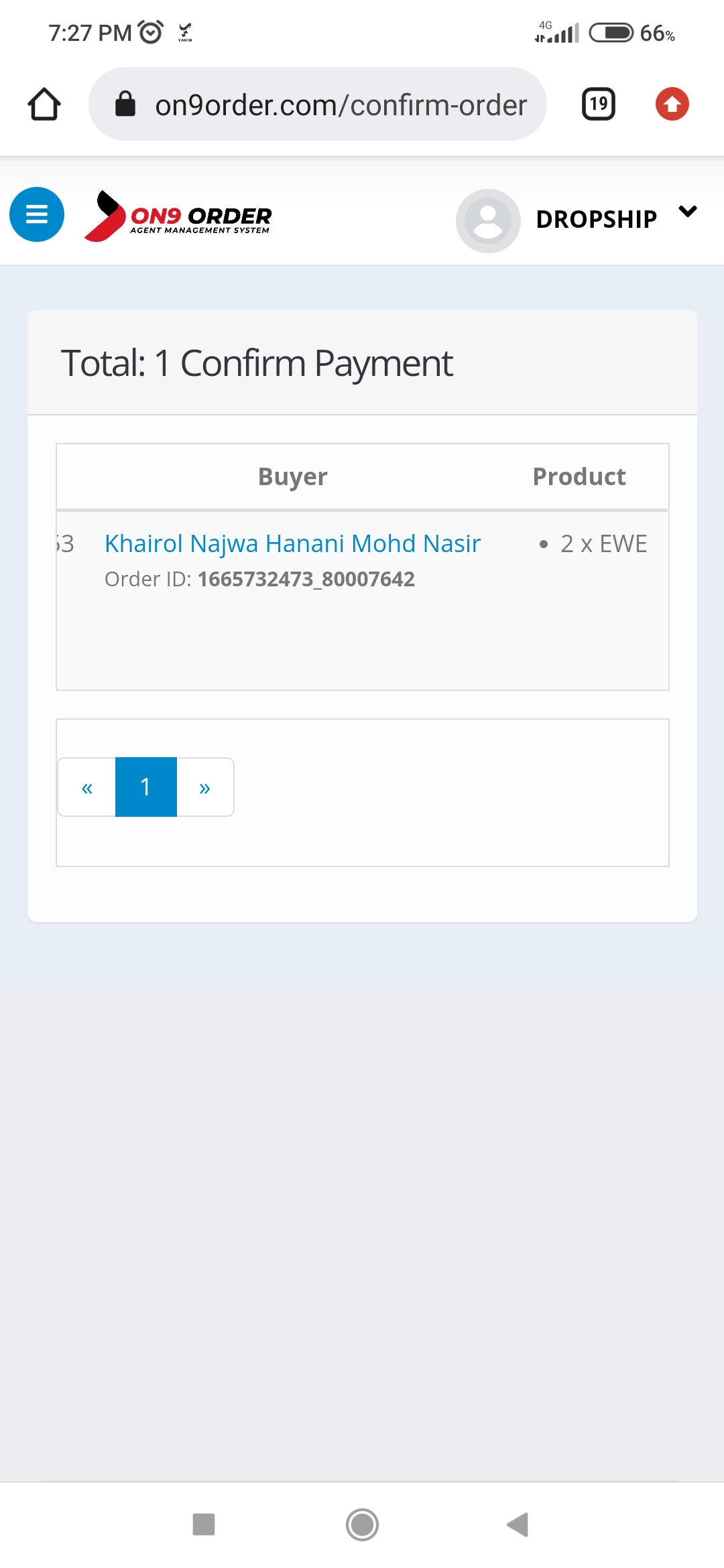Image resolution: width=724 pixels, height=1568 pixels.
Task: Tap the Android recent apps square
Action: tap(204, 1524)
